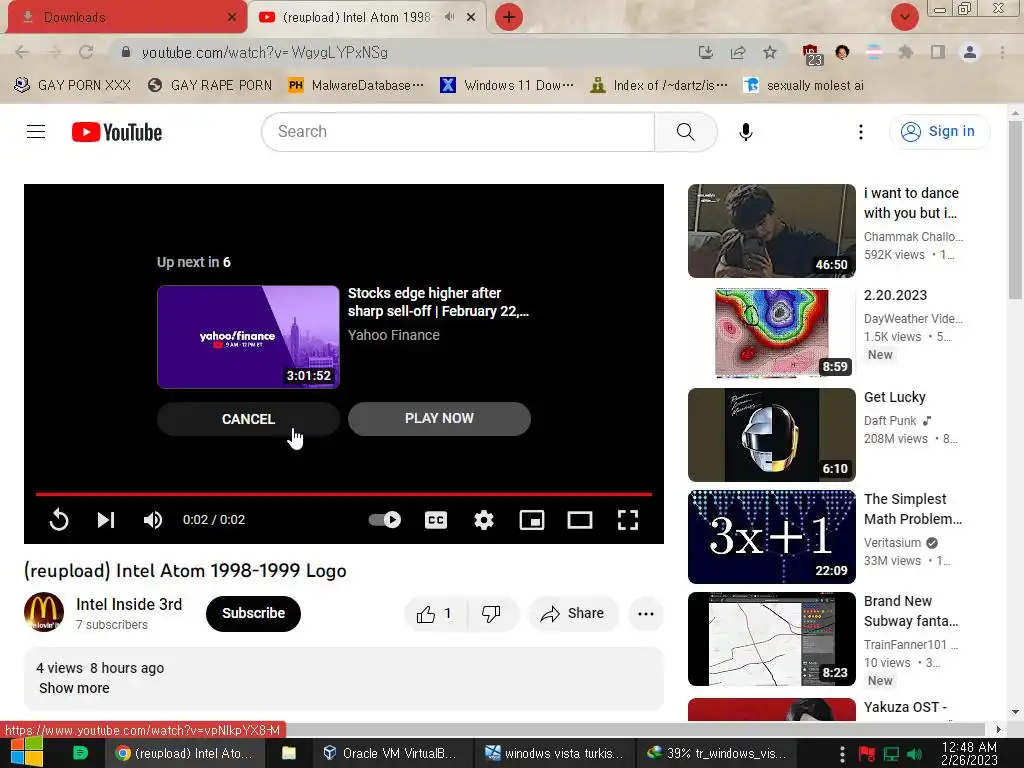
Task: Click the Stocks edge higher video title
Action: click(438, 302)
